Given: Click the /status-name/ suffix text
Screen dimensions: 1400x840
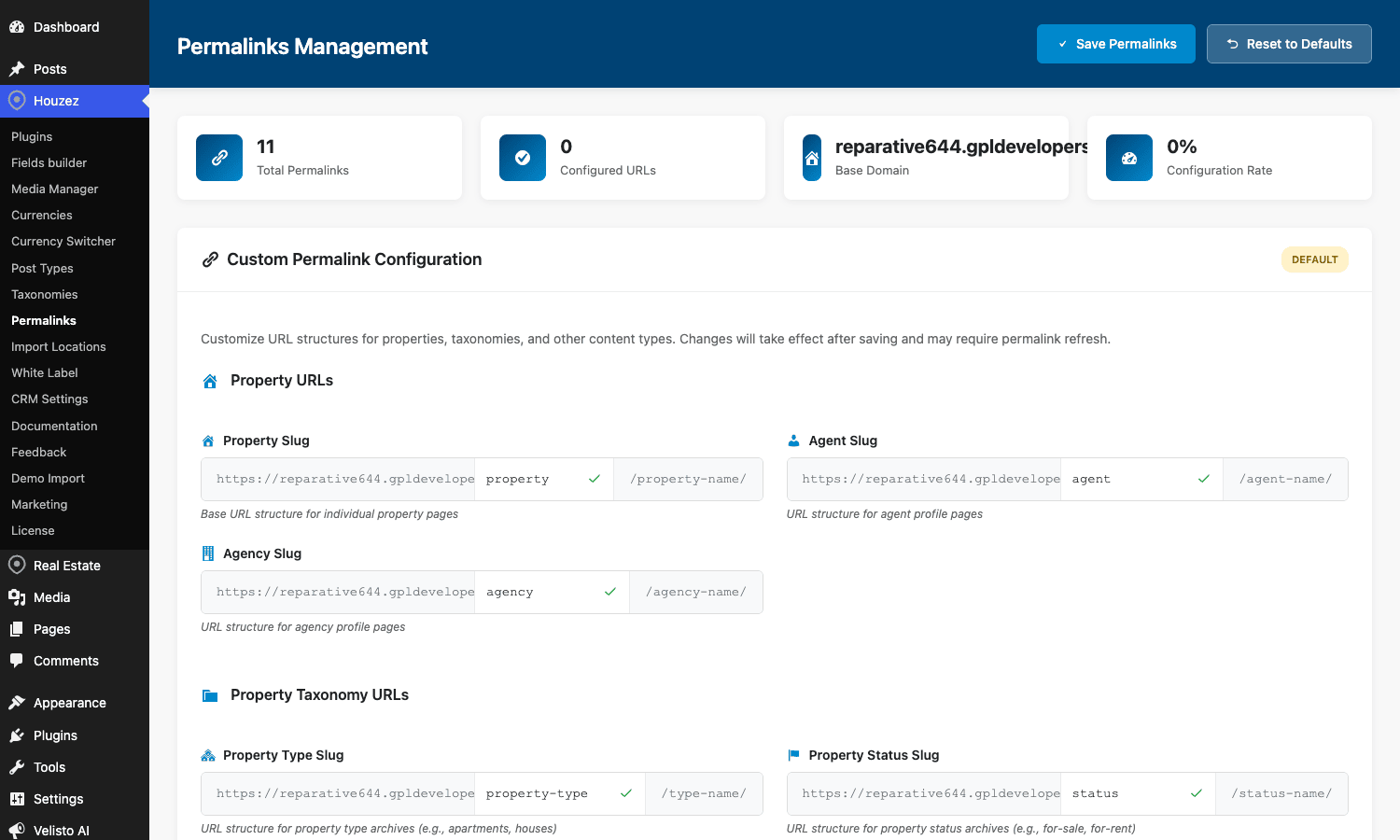Looking at the screenshot, I should point(1281,793).
